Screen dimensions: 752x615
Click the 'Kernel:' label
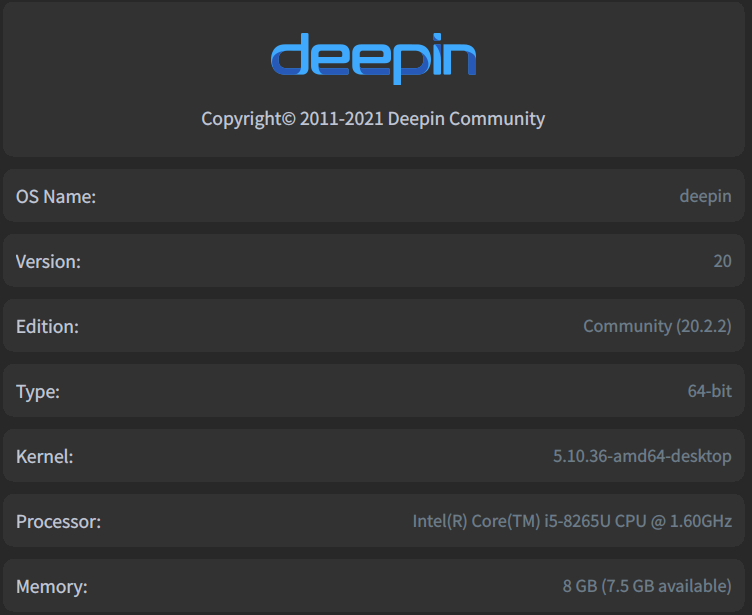point(45,457)
